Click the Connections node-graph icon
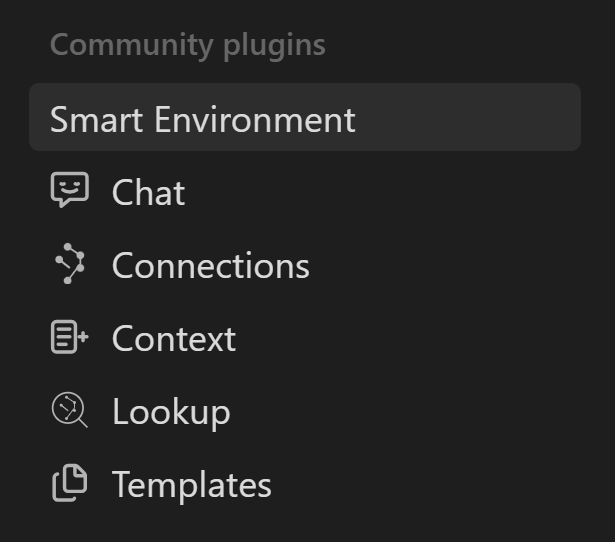 (x=69, y=265)
